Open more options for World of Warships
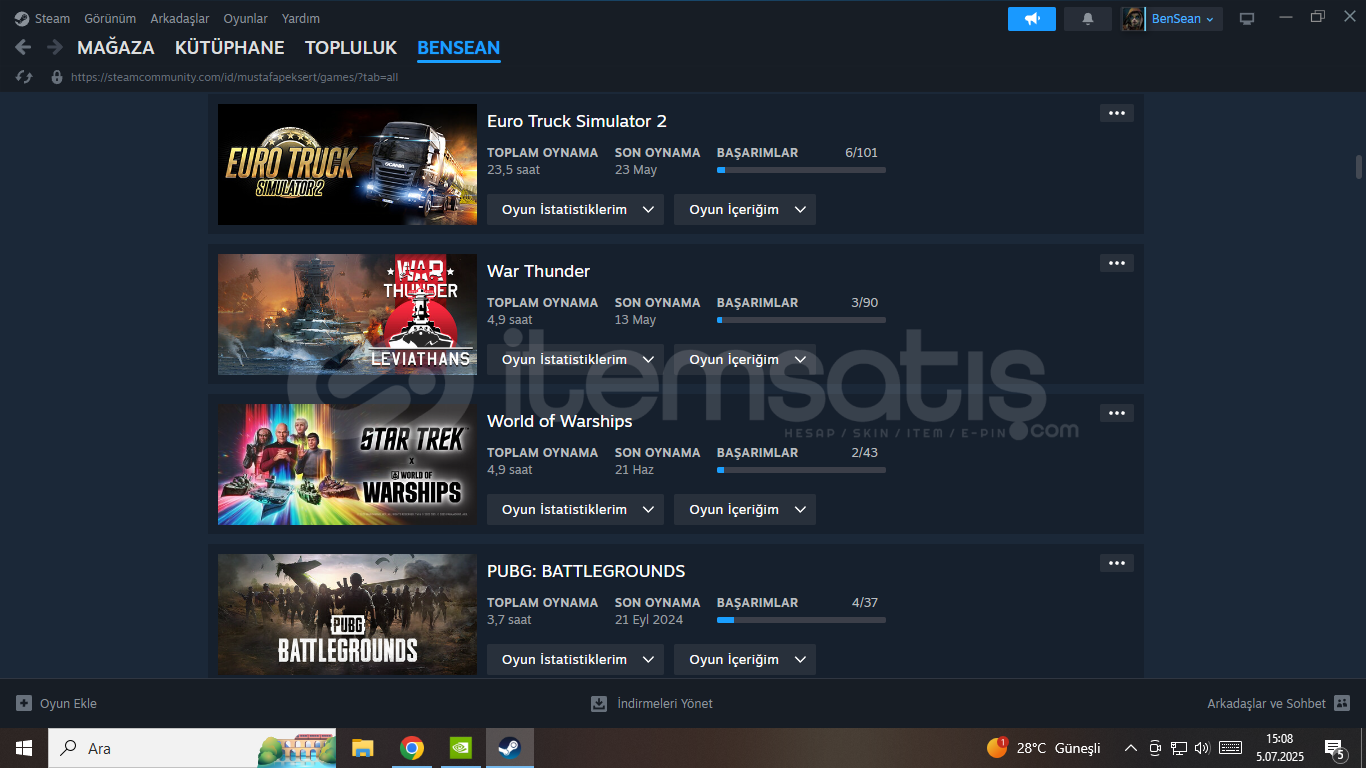1366x768 pixels. 1117,413
